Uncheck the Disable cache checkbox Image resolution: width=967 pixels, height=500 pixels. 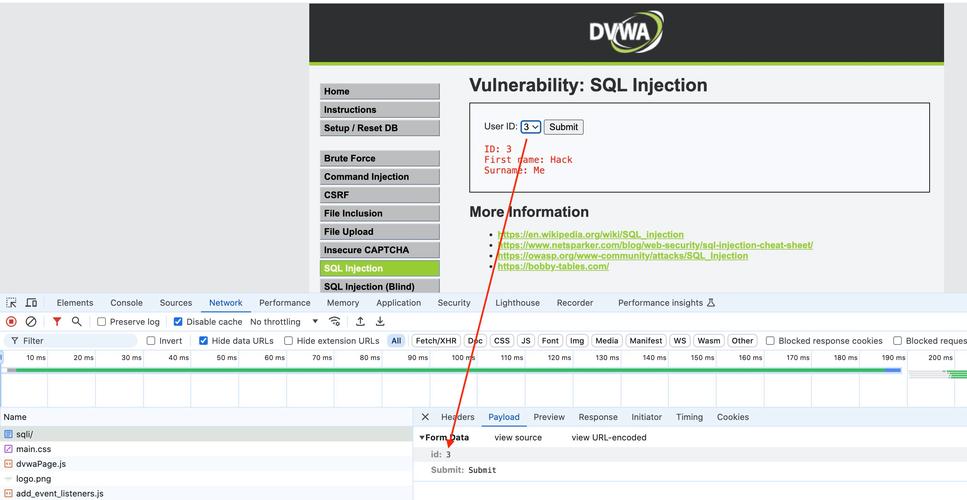178,322
